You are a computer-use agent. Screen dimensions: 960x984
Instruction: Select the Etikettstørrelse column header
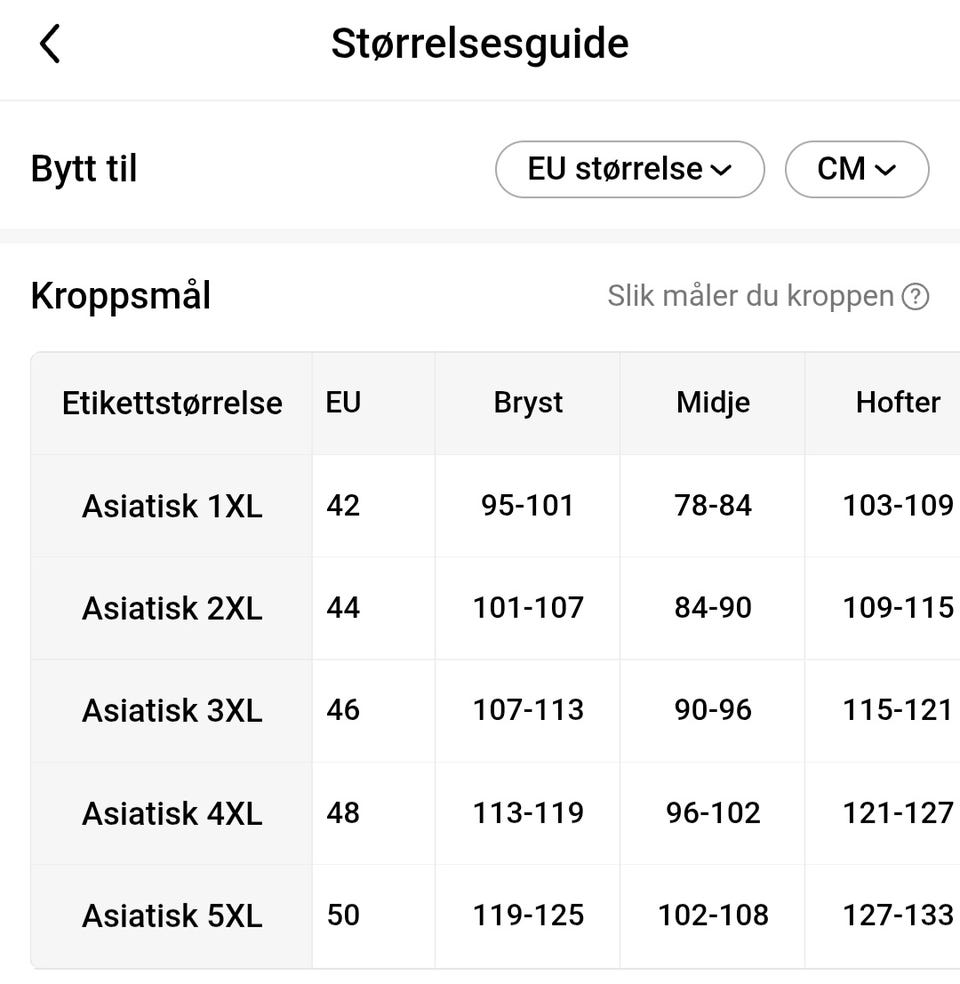pyautogui.click(x=172, y=403)
